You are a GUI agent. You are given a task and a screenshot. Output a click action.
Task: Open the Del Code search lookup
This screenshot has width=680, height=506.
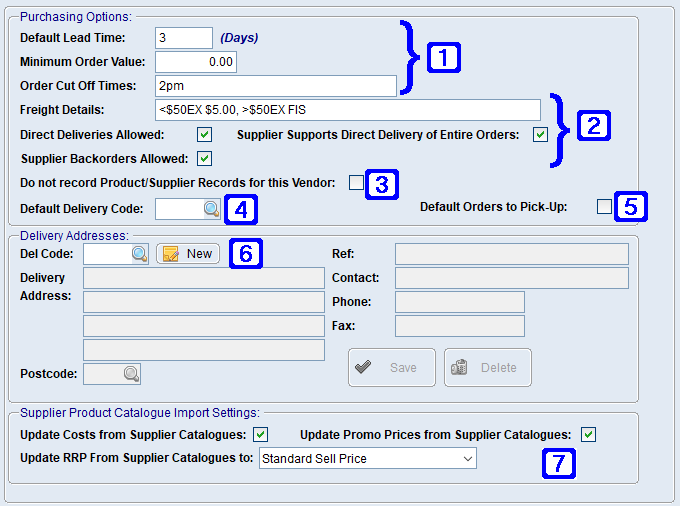pos(140,254)
